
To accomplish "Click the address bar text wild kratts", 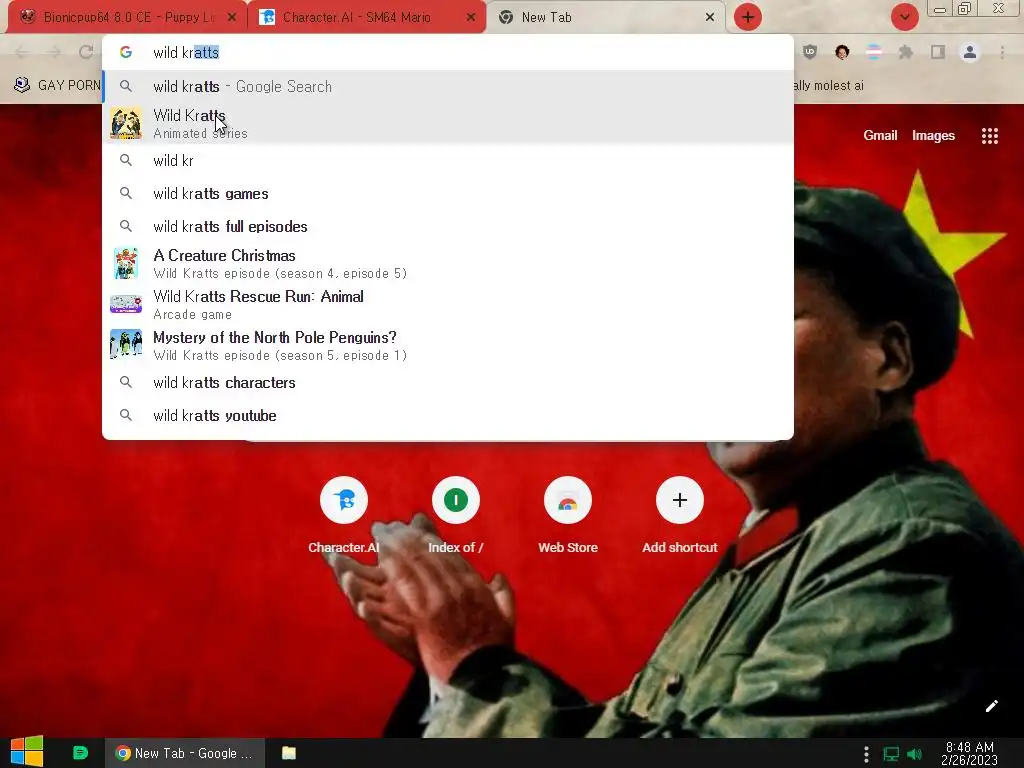I will [x=186, y=52].
